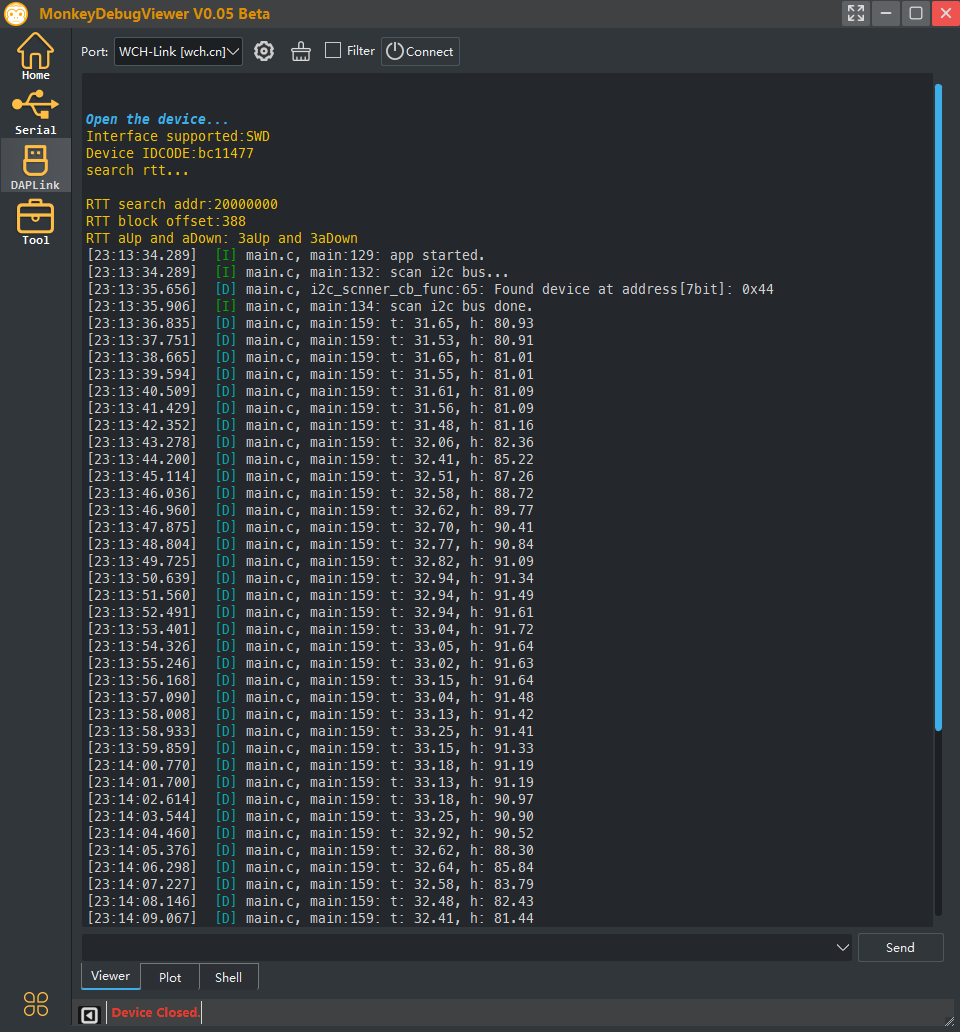Viewport: 960px width, 1032px height.
Task: Focus the command input field
Action: (x=458, y=948)
